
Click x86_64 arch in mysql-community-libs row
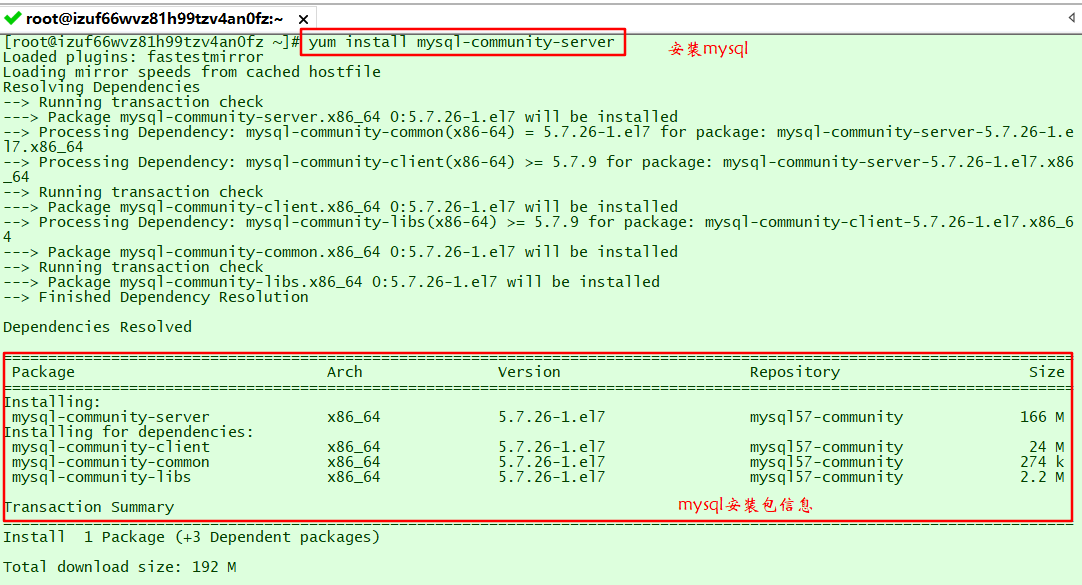tap(353, 477)
